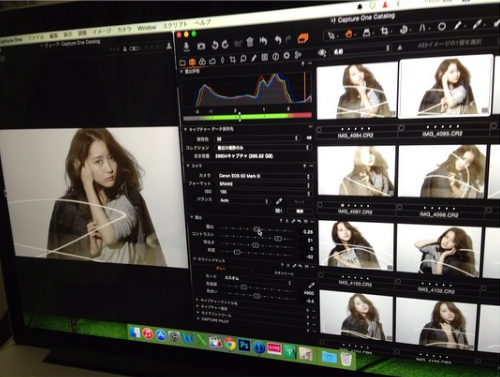Open the Capture tool tab camera icon
Image resolution: width=500 pixels, height=377 pixels.
(192, 62)
